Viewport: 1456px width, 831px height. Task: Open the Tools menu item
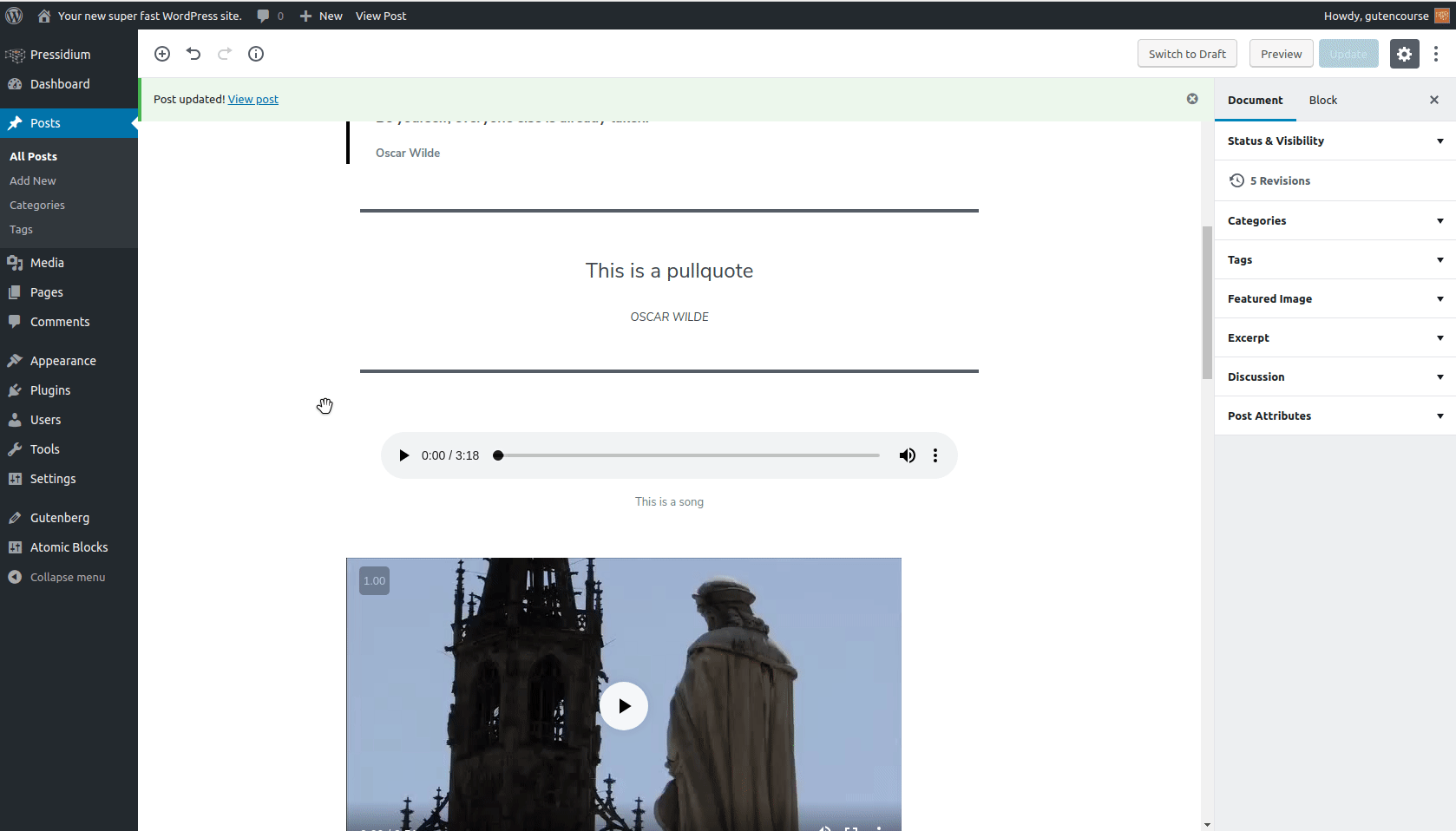click(x=69, y=449)
